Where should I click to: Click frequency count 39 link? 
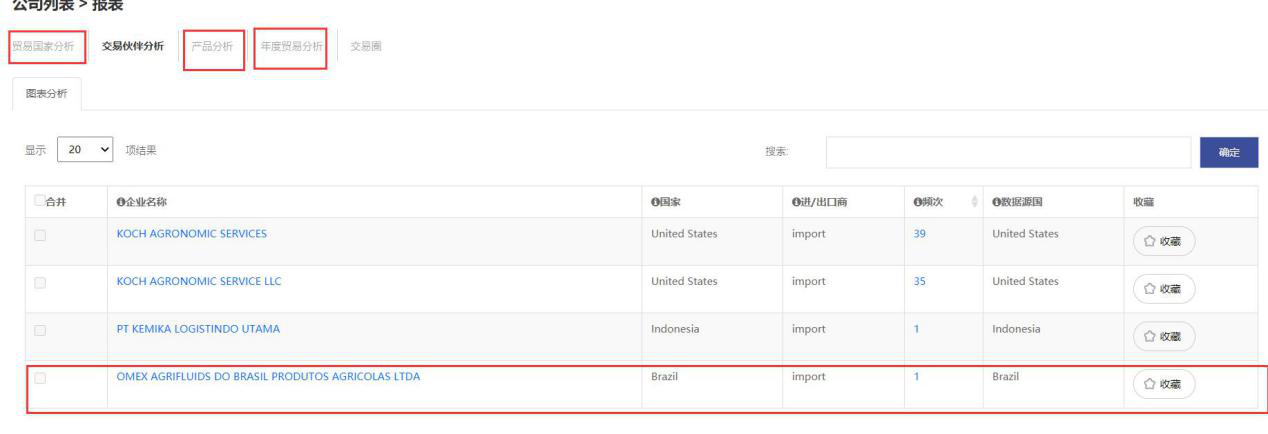click(919, 234)
